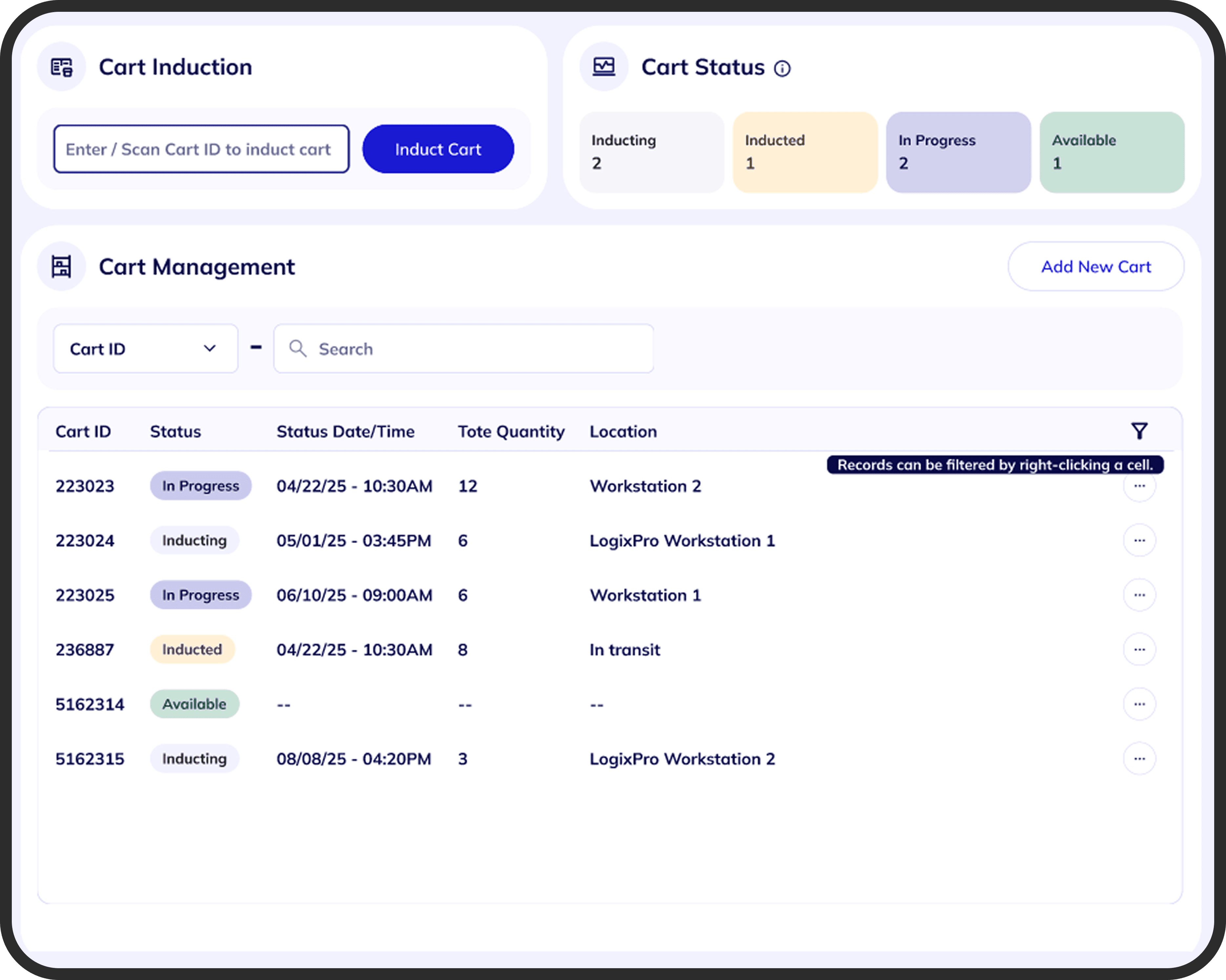The height and width of the screenshot is (980, 1226).
Task: Select the Available status card
Action: pyautogui.click(x=1112, y=153)
